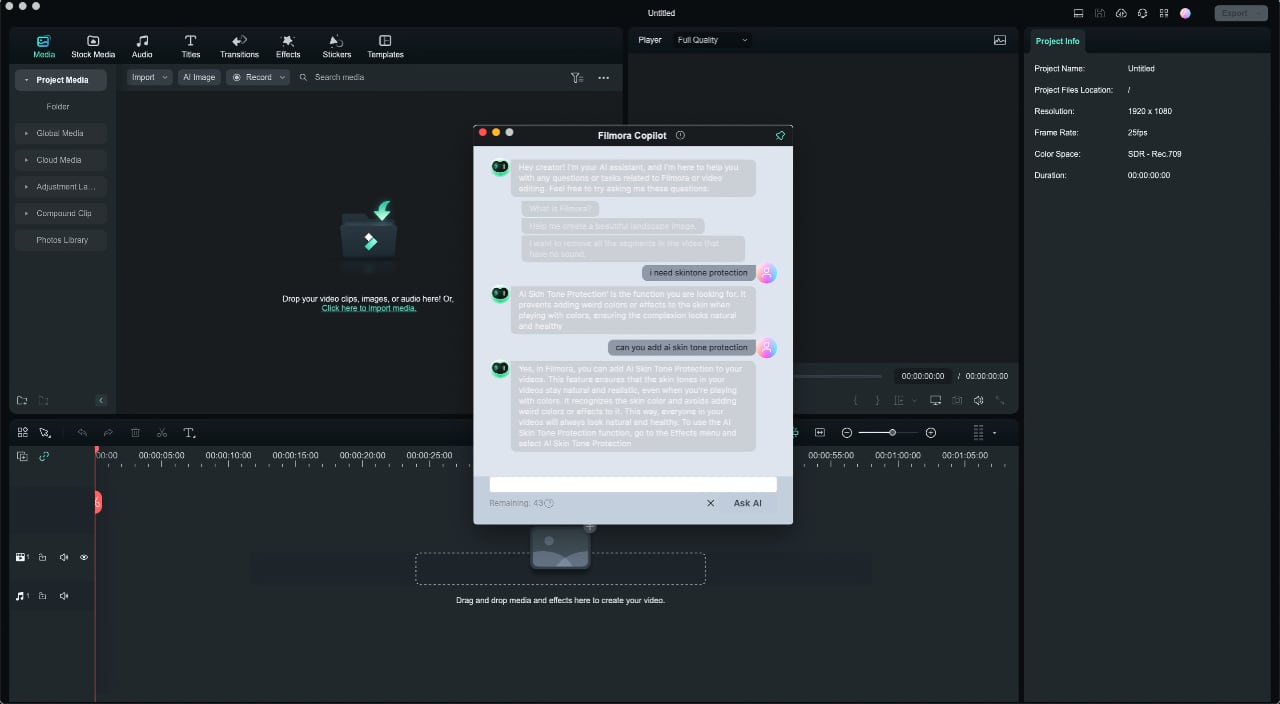Click the AI Image button in the toolbar
The image size is (1280, 704).
198,76
